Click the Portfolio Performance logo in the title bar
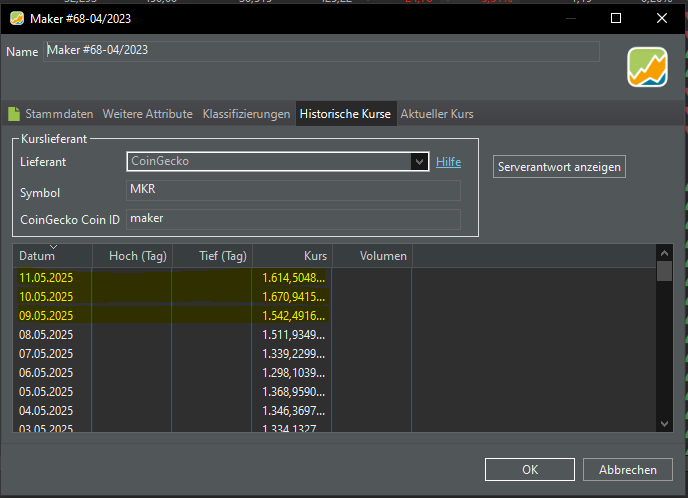Screen dimensions: 688x498 pos(17,18)
